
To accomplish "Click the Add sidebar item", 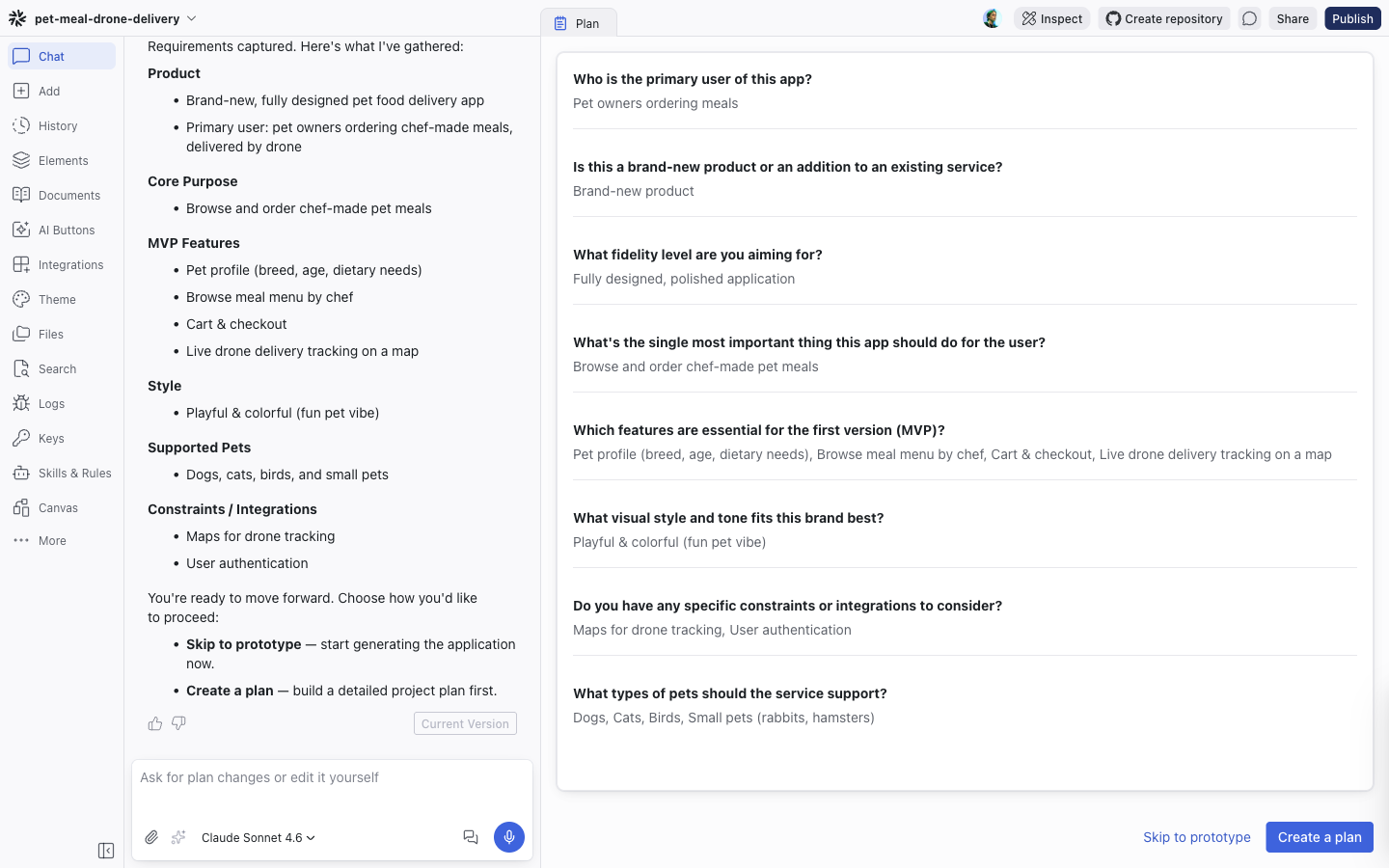I will [62, 91].
